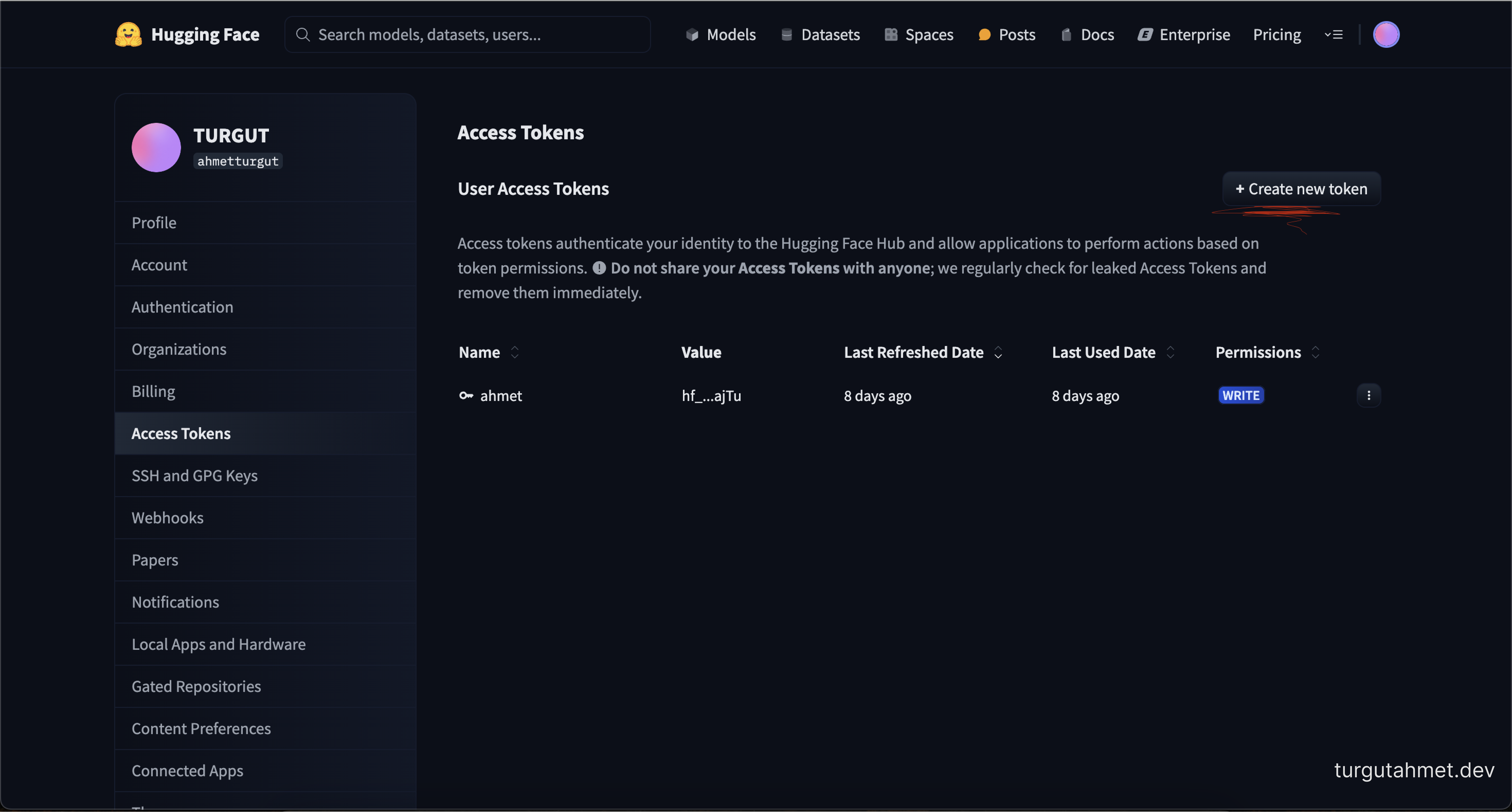Open Authentication settings

coord(265,307)
